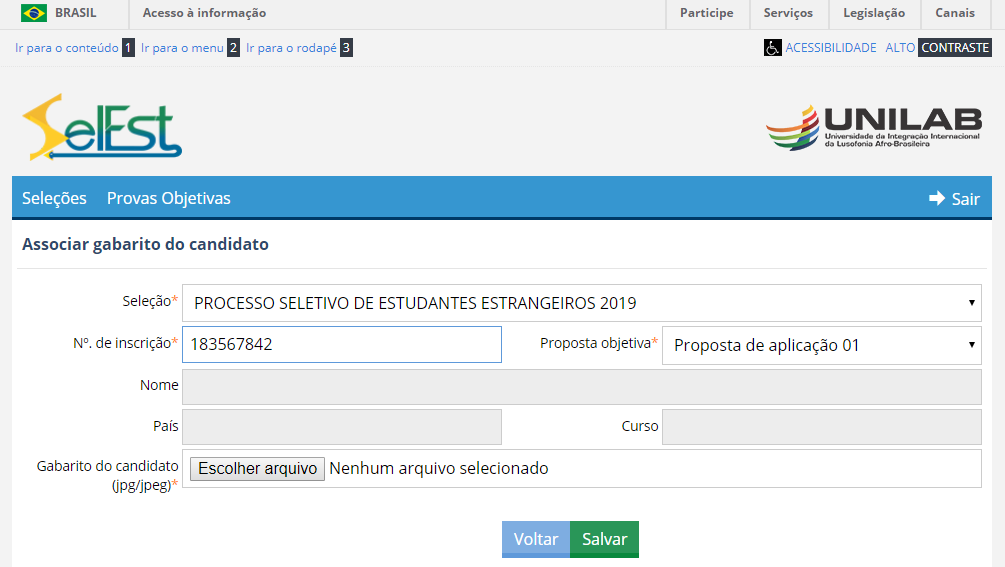The width and height of the screenshot is (1005, 567).
Task: Click the Associar gabarito do candidato heading
Action: pos(145,244)
